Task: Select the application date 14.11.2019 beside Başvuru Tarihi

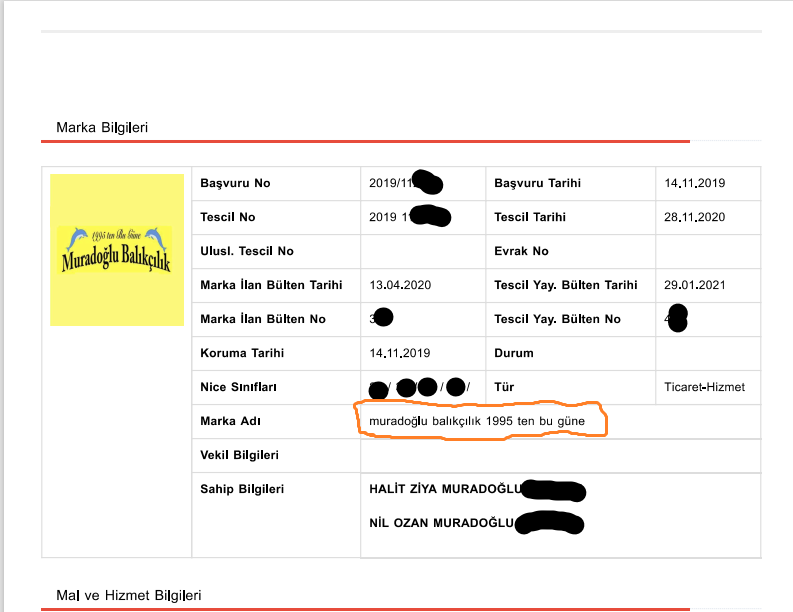Action: pos(694,183)
